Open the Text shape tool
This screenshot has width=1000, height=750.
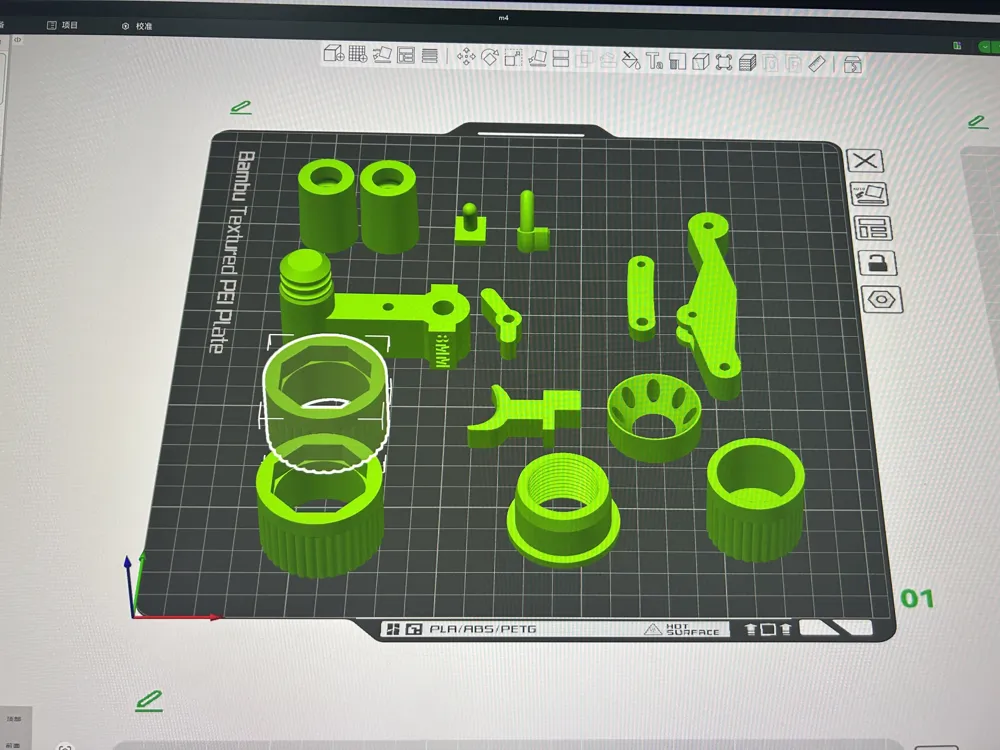[654, 61]
